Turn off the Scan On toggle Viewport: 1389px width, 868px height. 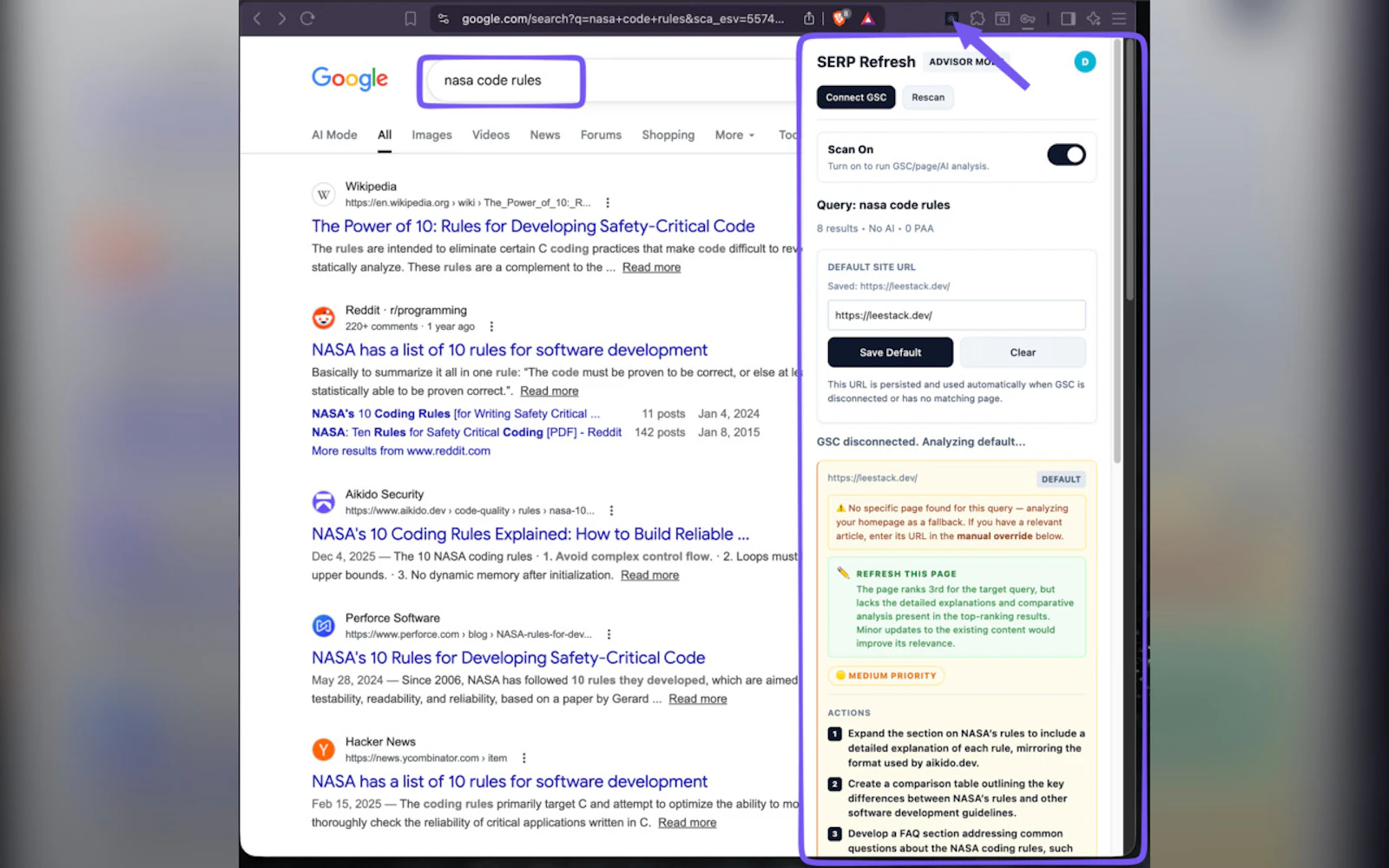[x=1066, y=155]
